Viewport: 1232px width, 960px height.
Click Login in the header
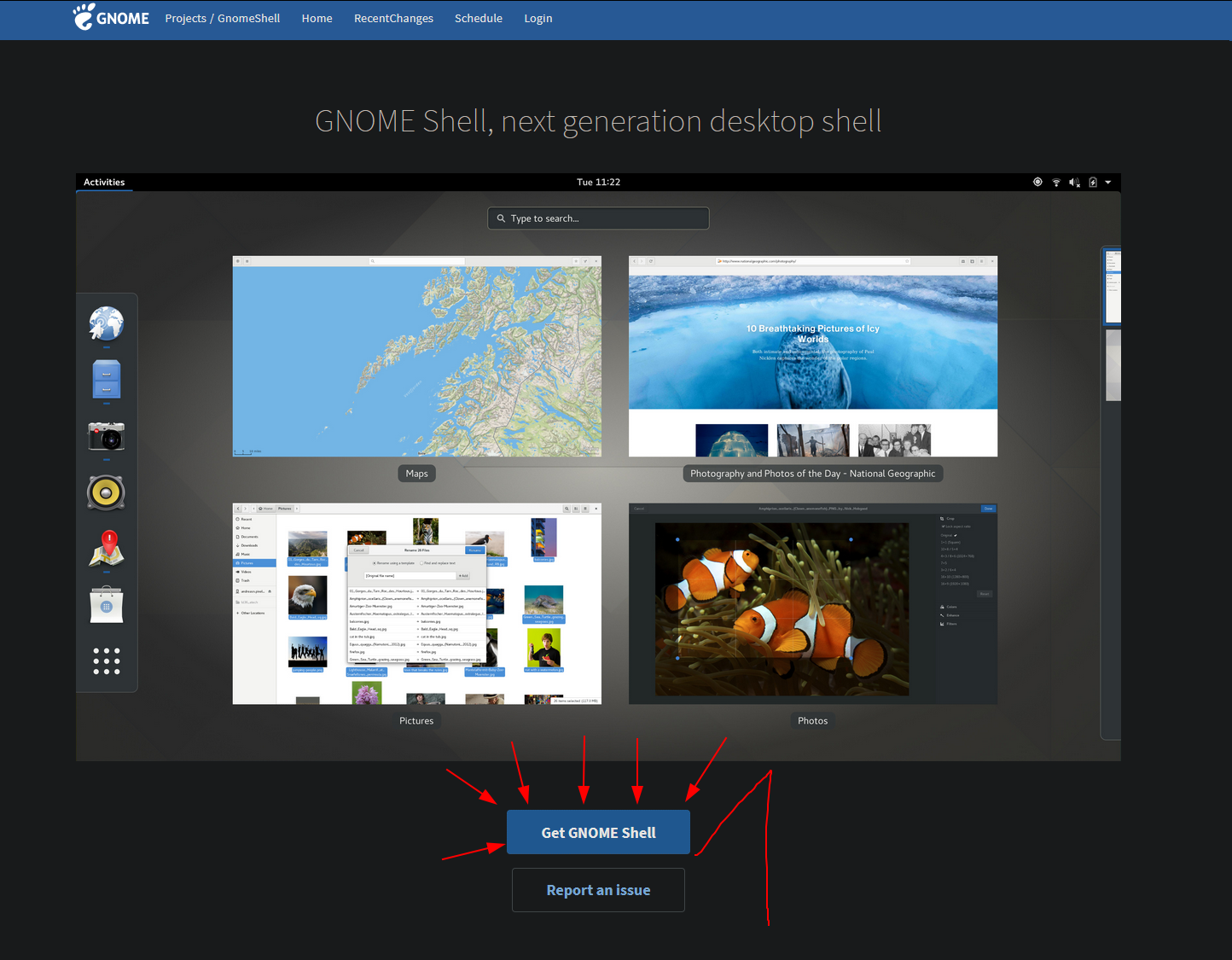pos(538,18)
